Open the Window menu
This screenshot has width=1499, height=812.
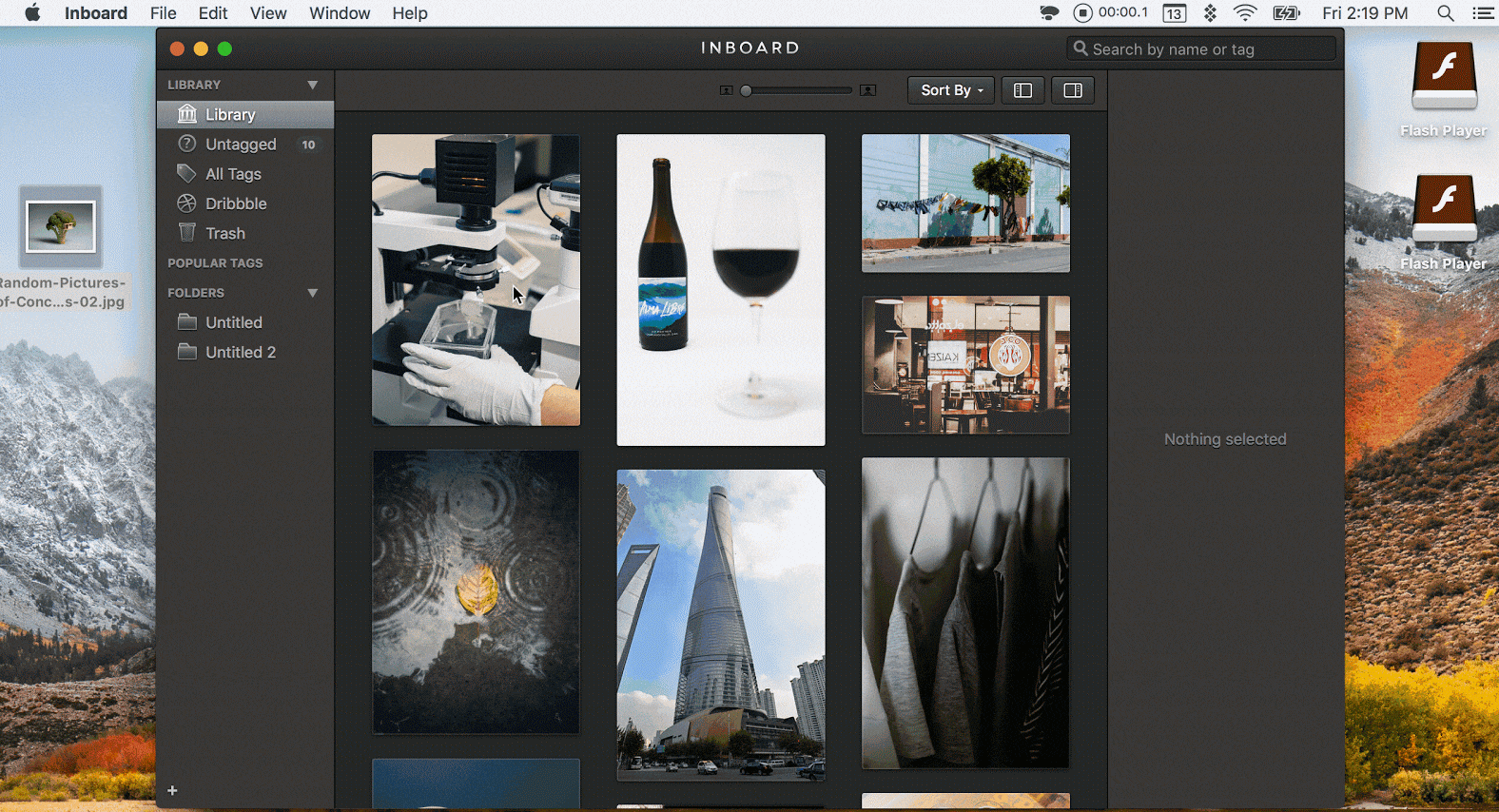pos(340,13)
